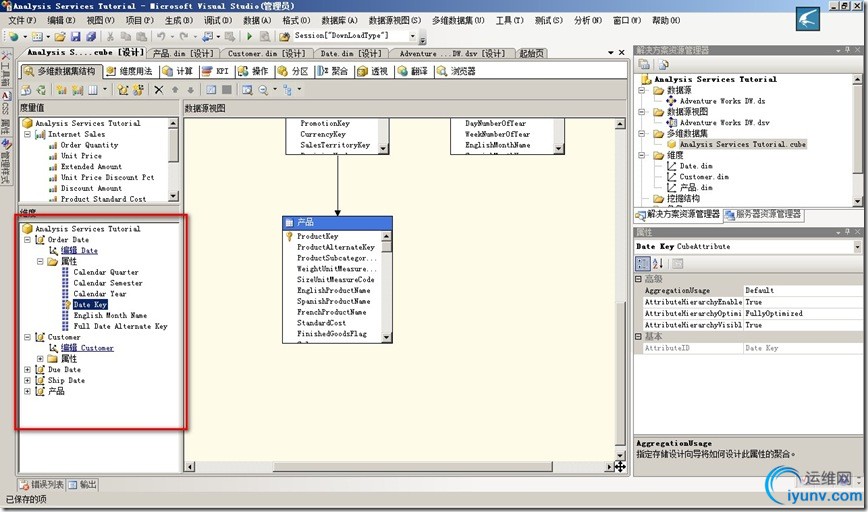Collapse 属性 folder under Order Date
This screenshot has height=512, width=868.
coord(40,261)
